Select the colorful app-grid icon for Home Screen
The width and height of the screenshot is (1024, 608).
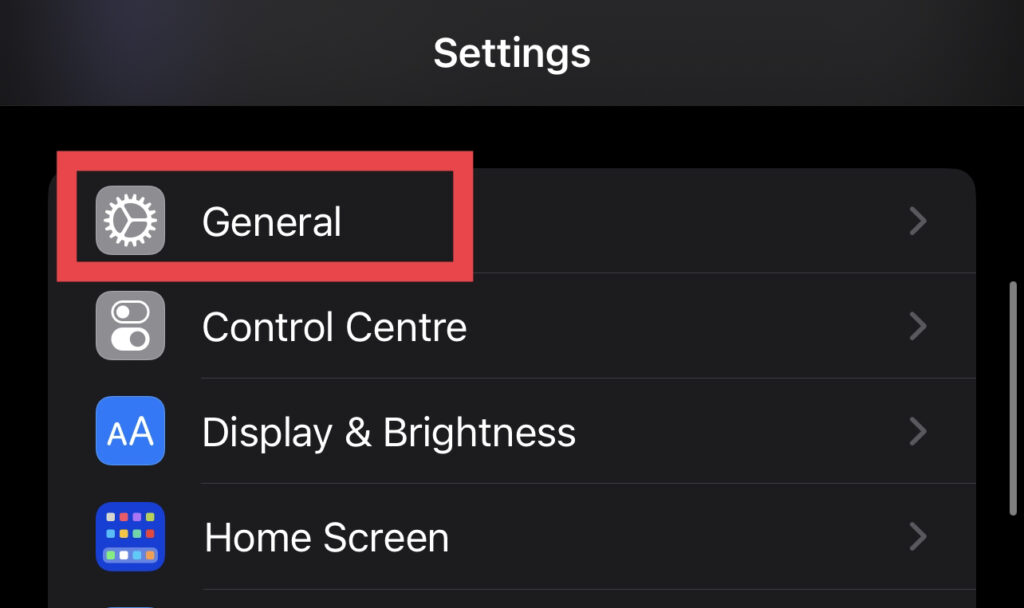coord(131,537)
